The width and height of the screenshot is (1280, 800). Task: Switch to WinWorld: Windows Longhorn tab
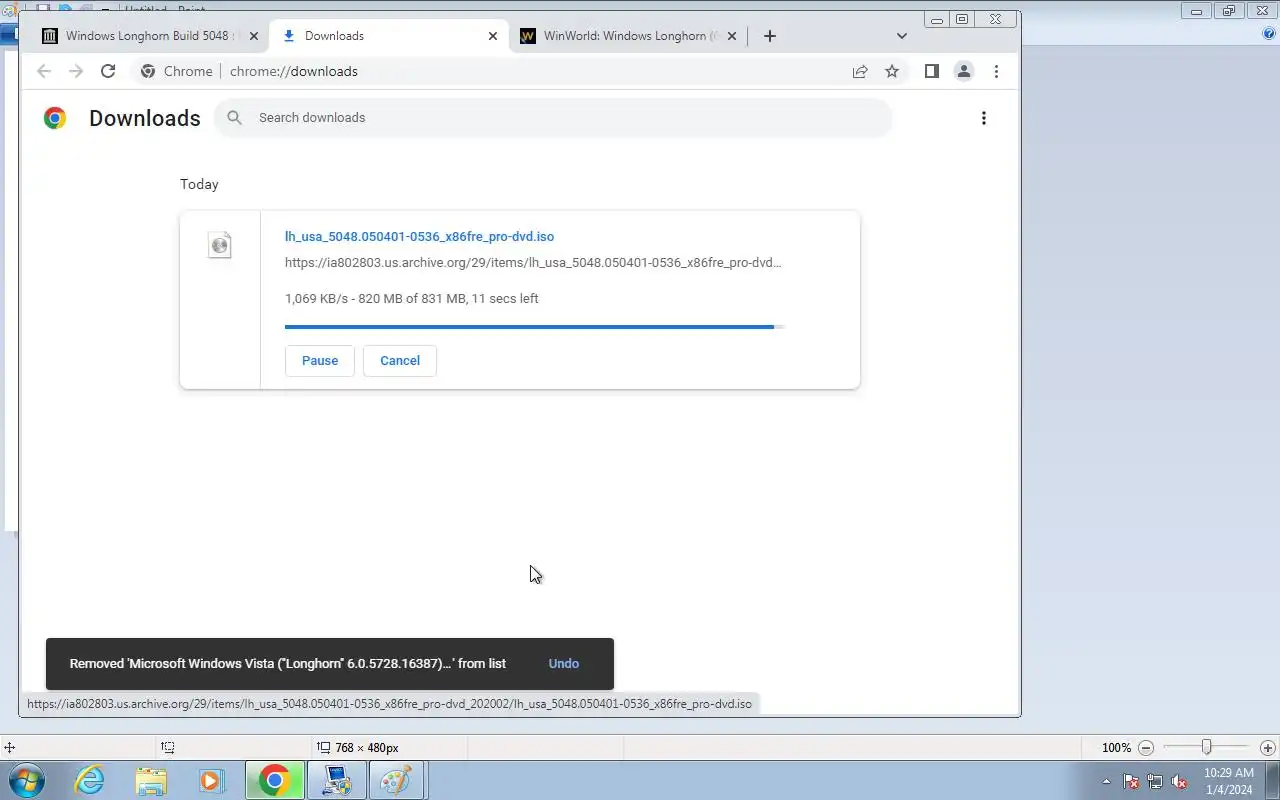point(628,36)
